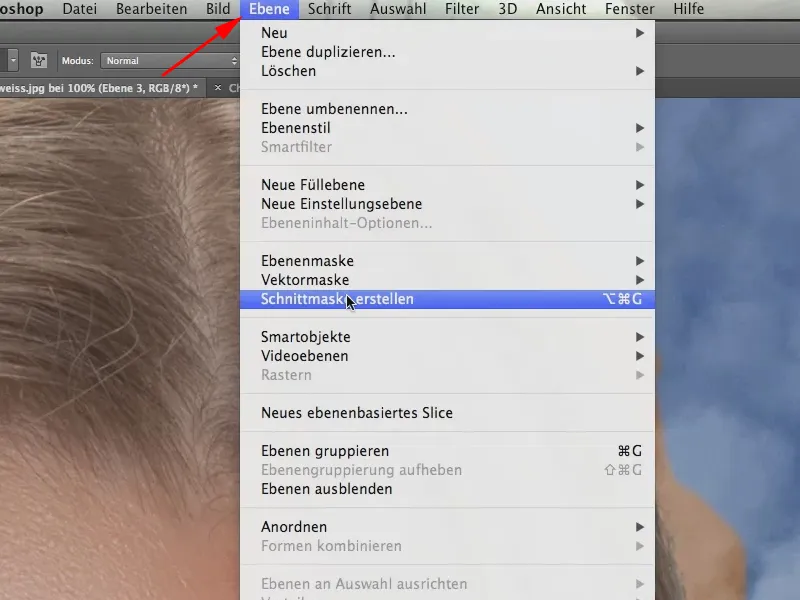Choose Ebenen ausblenden
The image size is (800, 600).
tap(447, 489)
